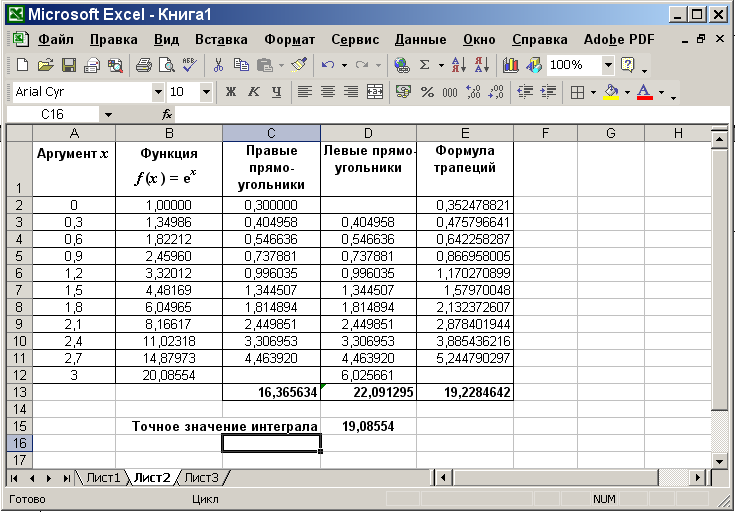
Task: Click the Increase Indent icon
Action: pos(548,92)
